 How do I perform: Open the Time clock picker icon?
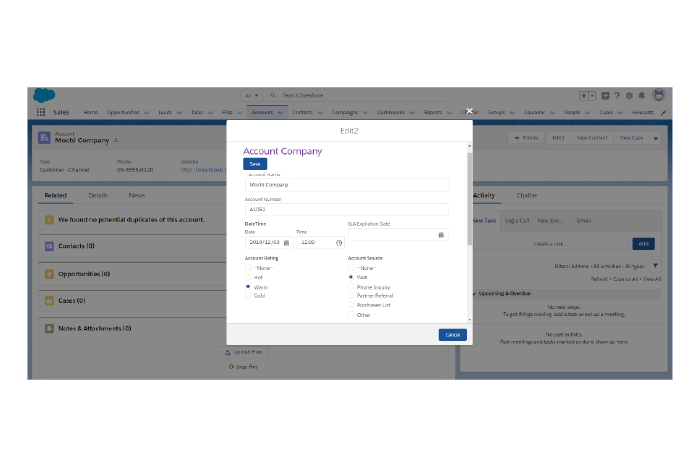(x=339, y=242)
